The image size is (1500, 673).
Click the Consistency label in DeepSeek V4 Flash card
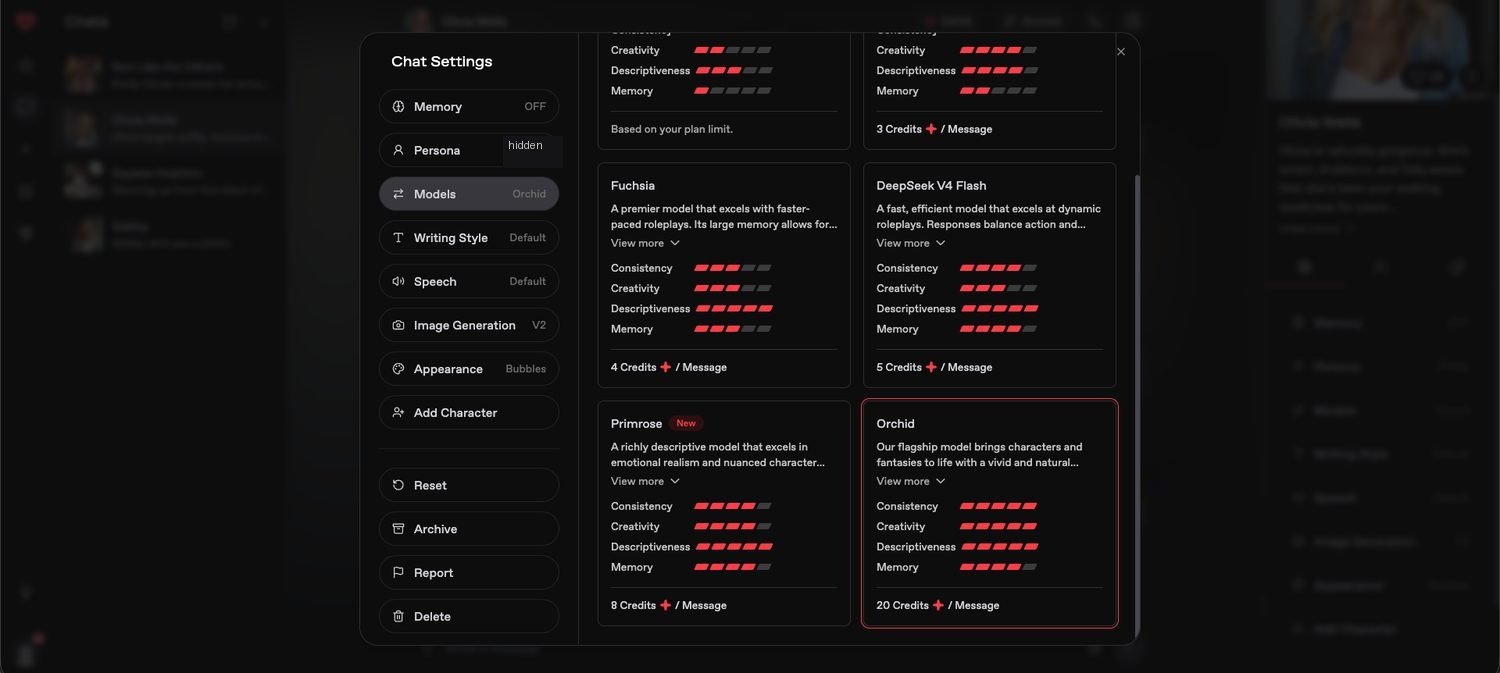[x=907, y=268]
